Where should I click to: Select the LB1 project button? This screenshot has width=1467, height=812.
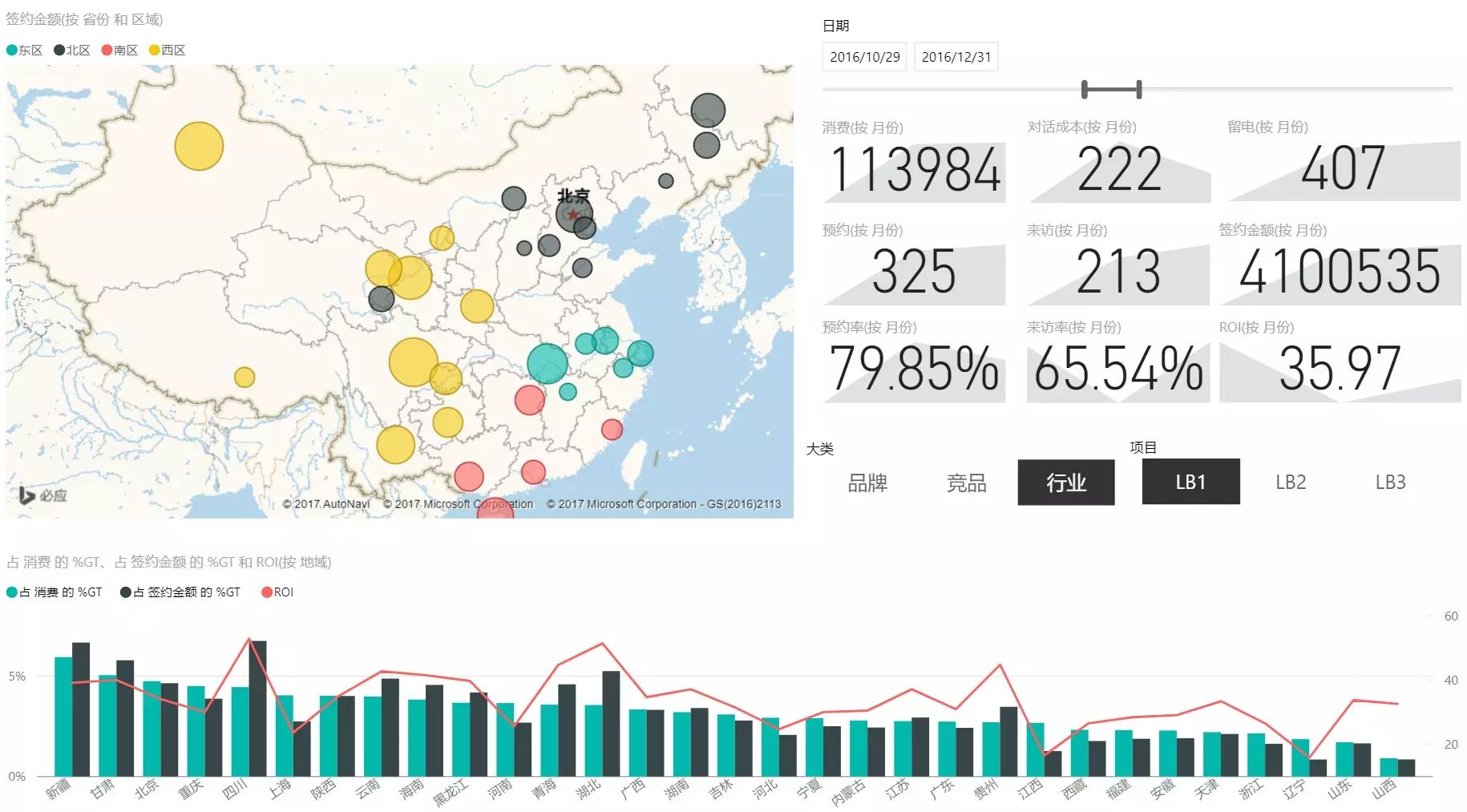tap(1191, 482)
